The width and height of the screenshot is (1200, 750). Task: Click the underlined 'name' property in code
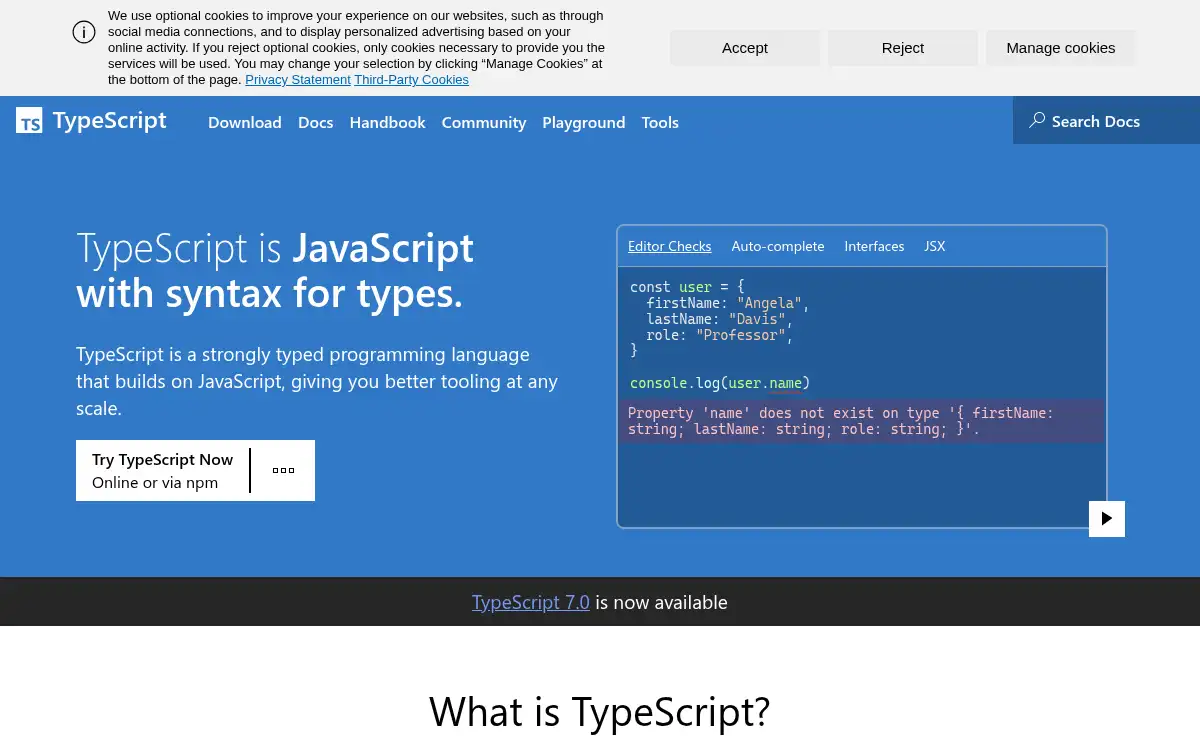click(786, 383)
